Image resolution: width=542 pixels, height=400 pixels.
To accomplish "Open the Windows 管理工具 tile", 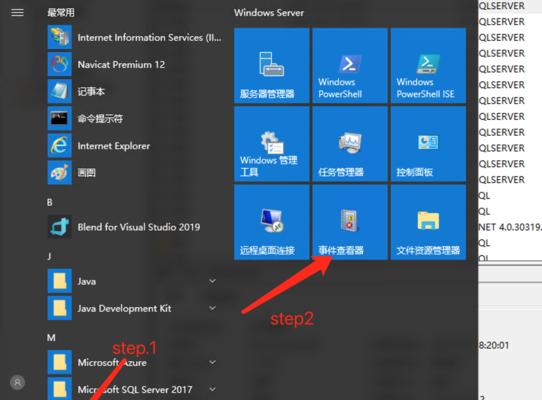I will 271,144.
